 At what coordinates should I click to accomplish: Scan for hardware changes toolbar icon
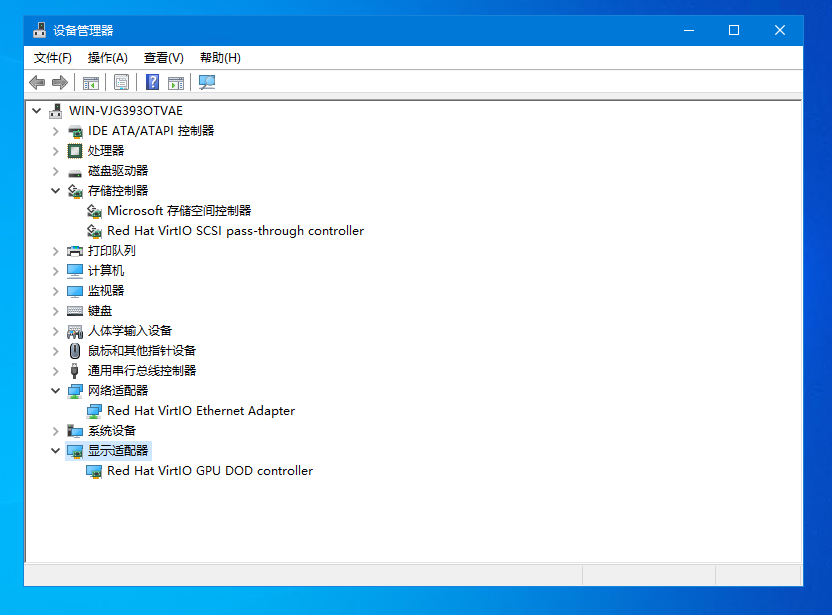206,82
